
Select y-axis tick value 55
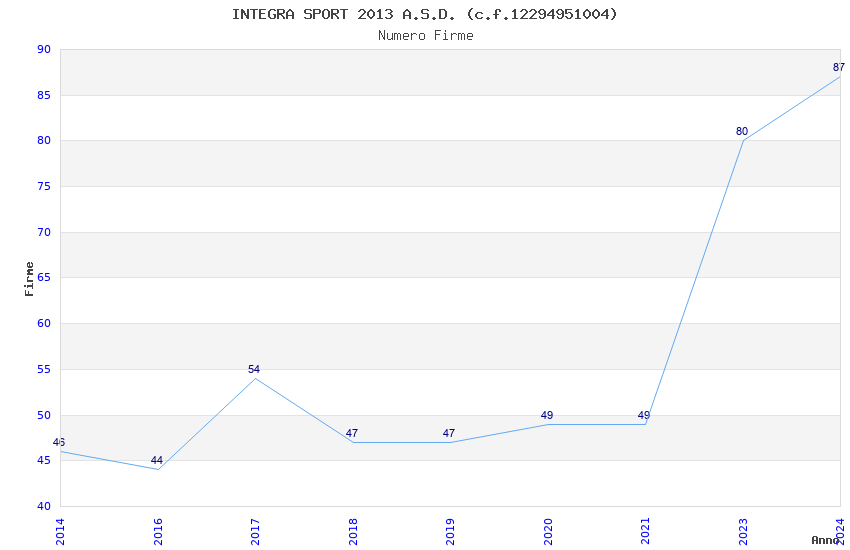pyautogui.click(x=44, y=370)
